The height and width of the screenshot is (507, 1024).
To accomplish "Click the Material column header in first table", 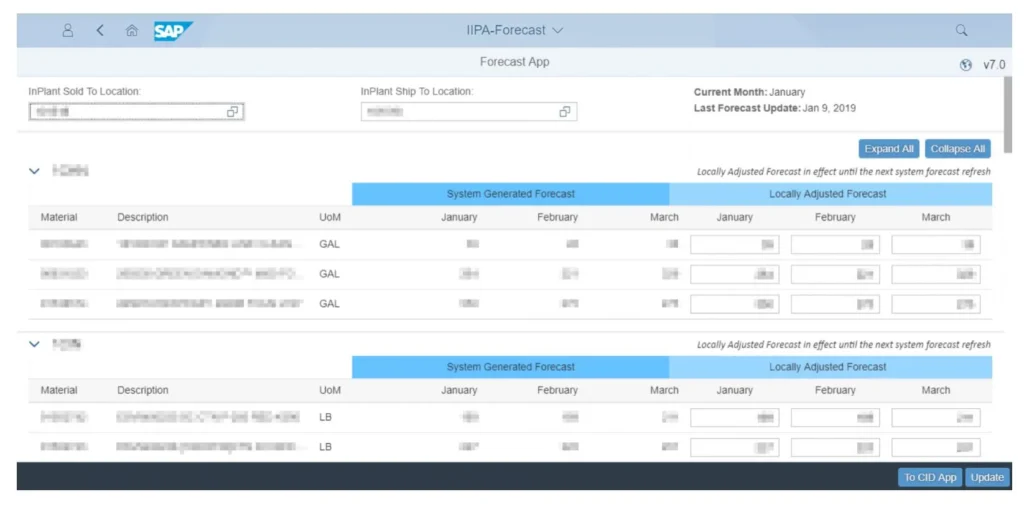I will click(x=59, y=218).
